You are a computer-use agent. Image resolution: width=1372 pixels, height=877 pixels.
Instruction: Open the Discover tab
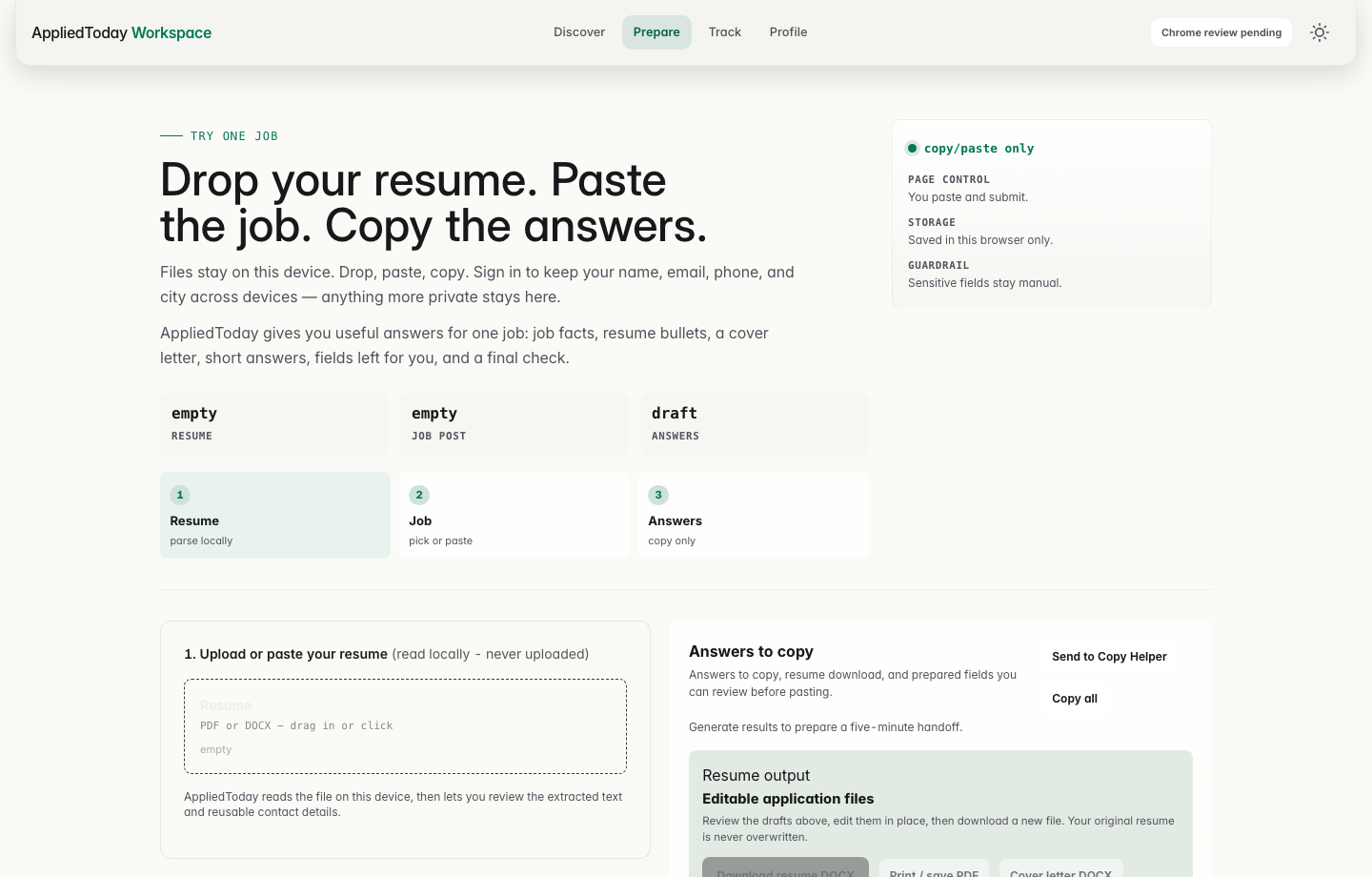click(x=579, y=32)
